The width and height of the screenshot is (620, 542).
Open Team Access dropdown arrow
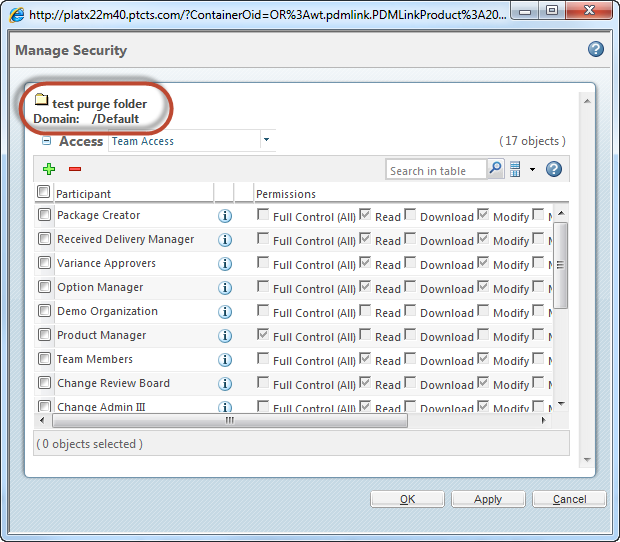coord(267,140)
